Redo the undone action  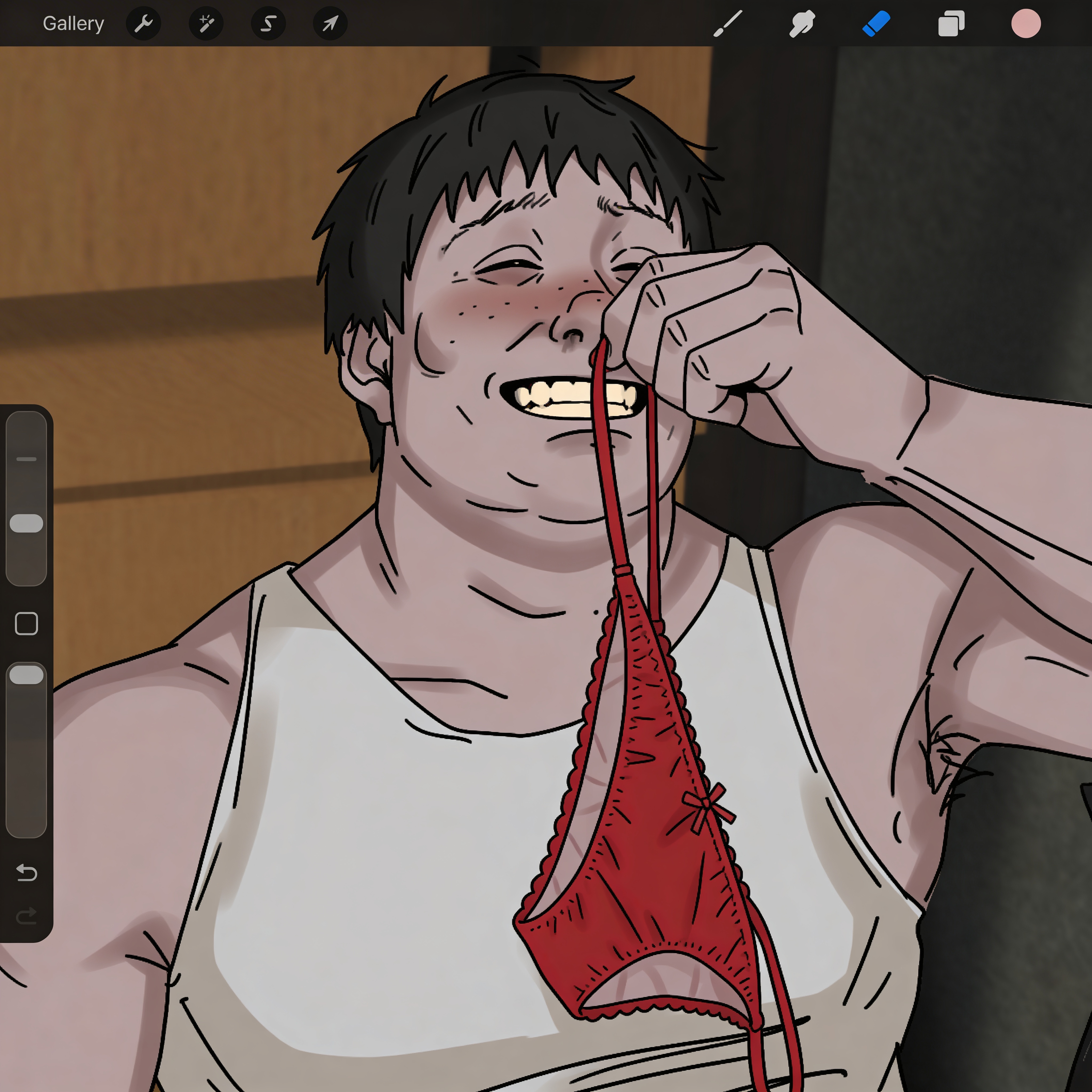coord(27,916)
